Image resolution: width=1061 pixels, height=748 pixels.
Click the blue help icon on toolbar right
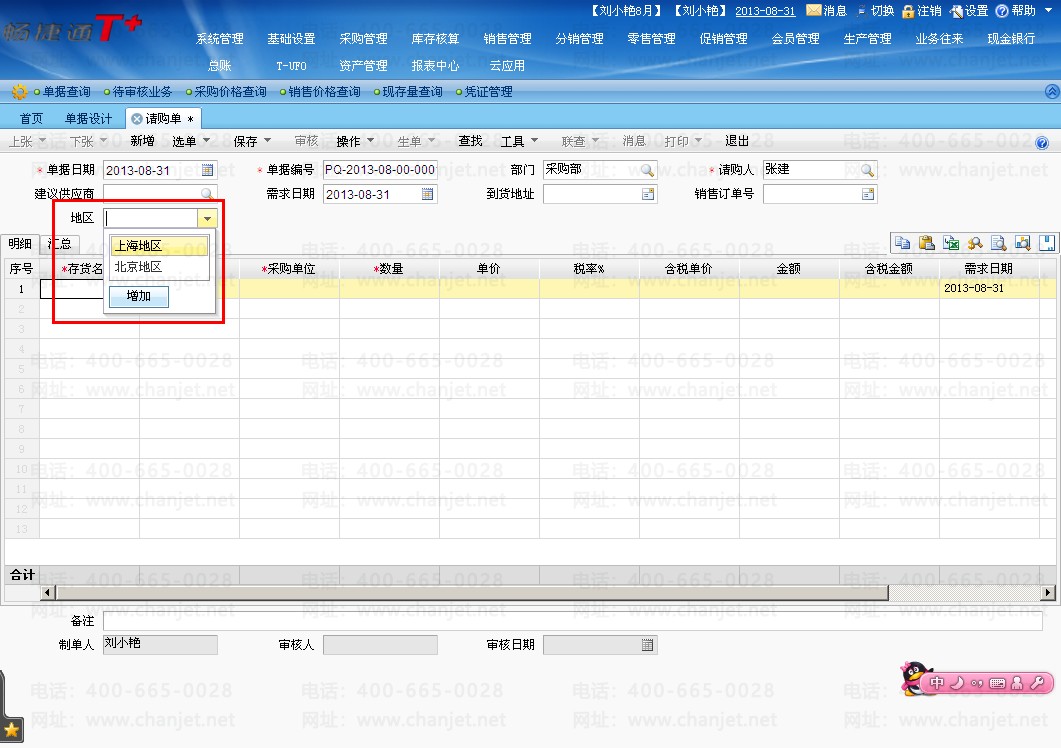(1042, 142)
